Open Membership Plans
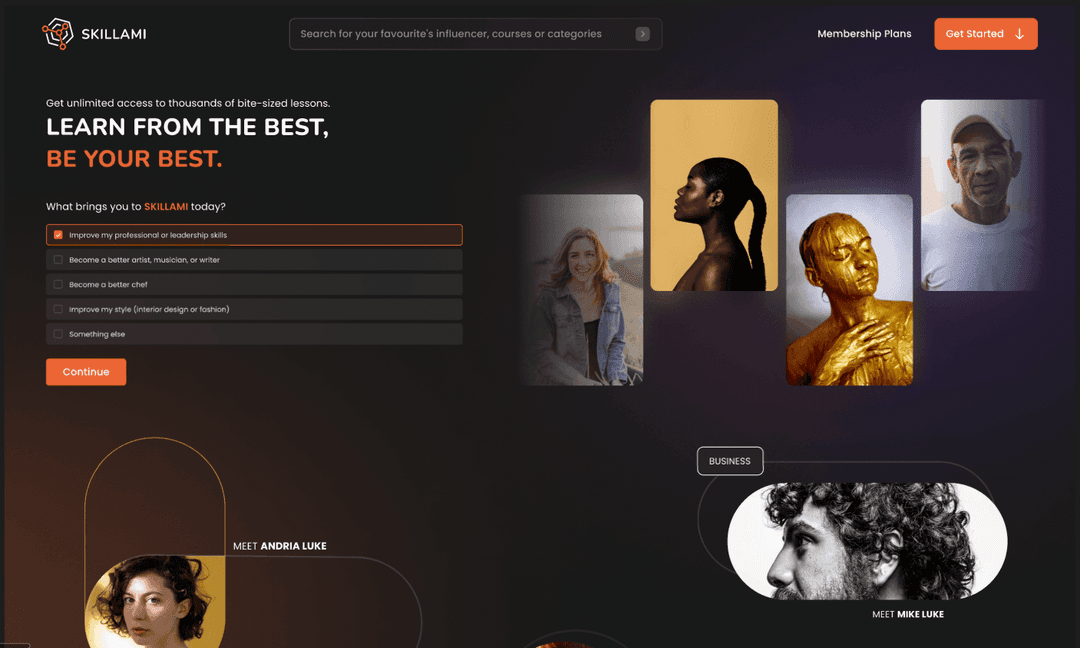 click(x=864, y=34)
